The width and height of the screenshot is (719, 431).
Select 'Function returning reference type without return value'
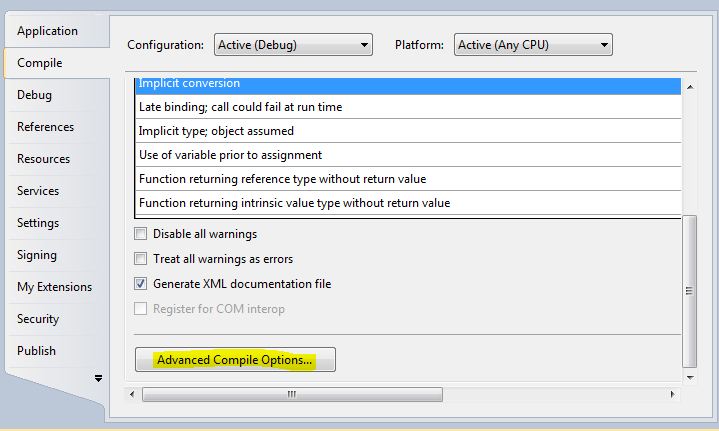click(408, 179)
